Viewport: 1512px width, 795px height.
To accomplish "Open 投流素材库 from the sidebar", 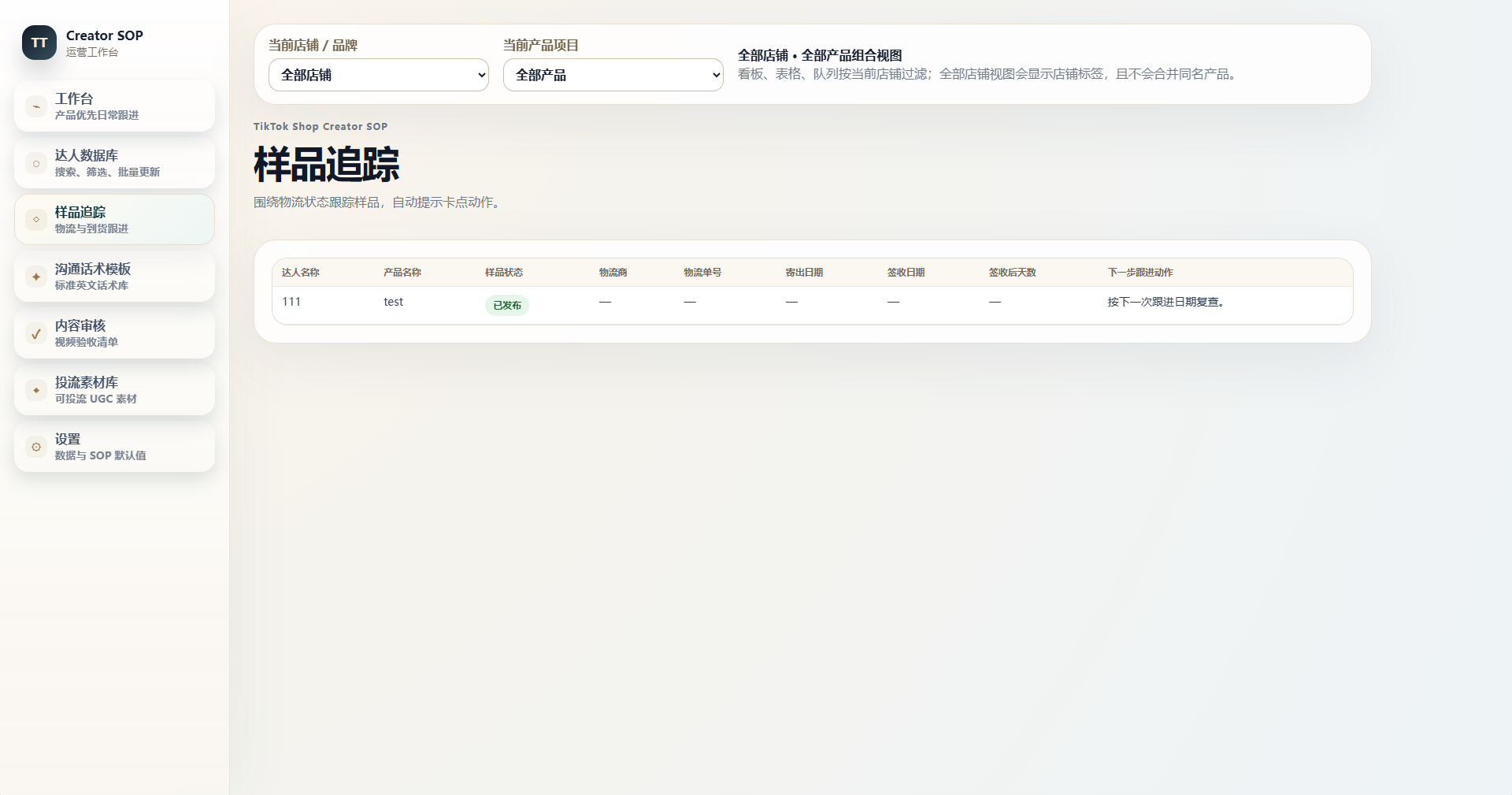I will (x=114, y=390).
